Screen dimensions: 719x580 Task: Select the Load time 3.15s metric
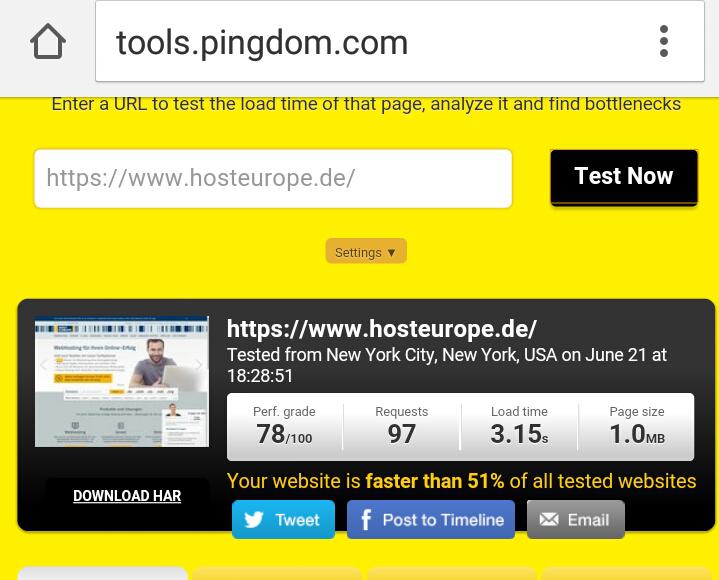coord(519,427)
